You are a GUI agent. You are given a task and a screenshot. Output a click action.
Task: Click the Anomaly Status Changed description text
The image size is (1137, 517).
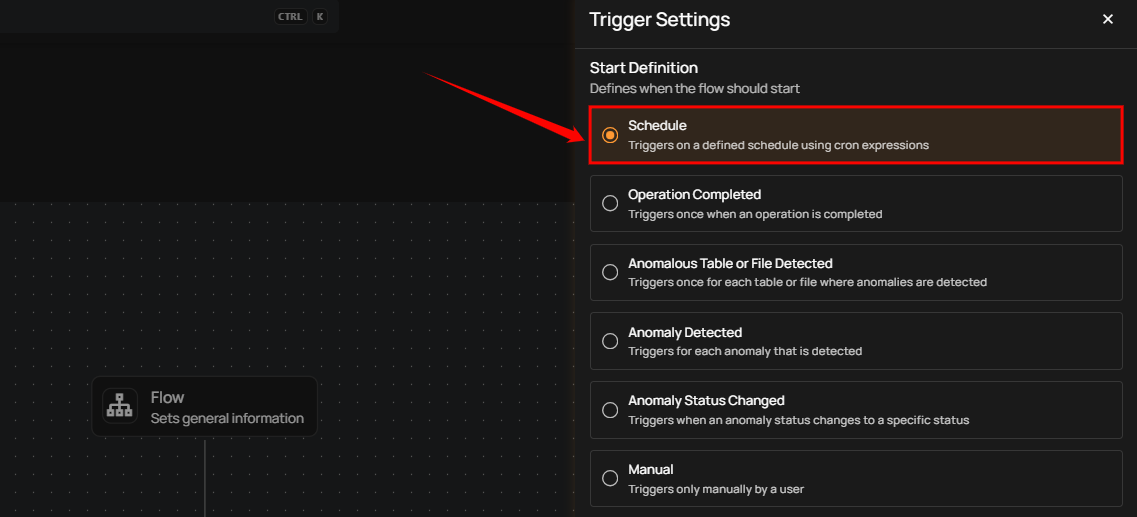click(798, 420)
